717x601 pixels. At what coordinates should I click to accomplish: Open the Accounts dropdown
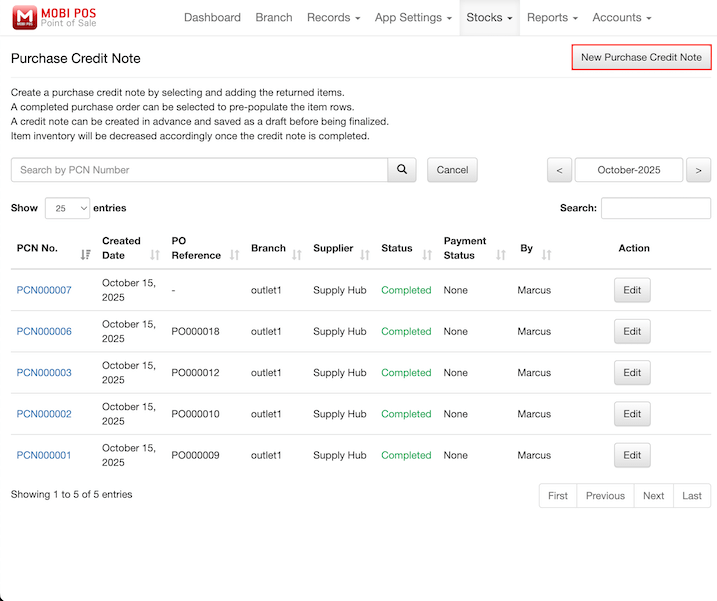coord(621,17)
